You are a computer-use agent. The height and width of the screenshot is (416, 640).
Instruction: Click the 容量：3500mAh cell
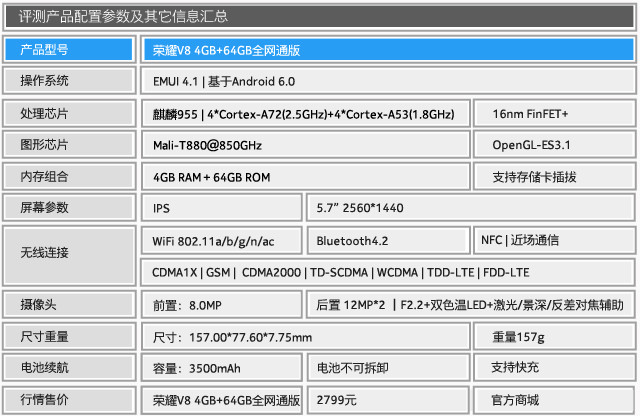click(222, 367)
